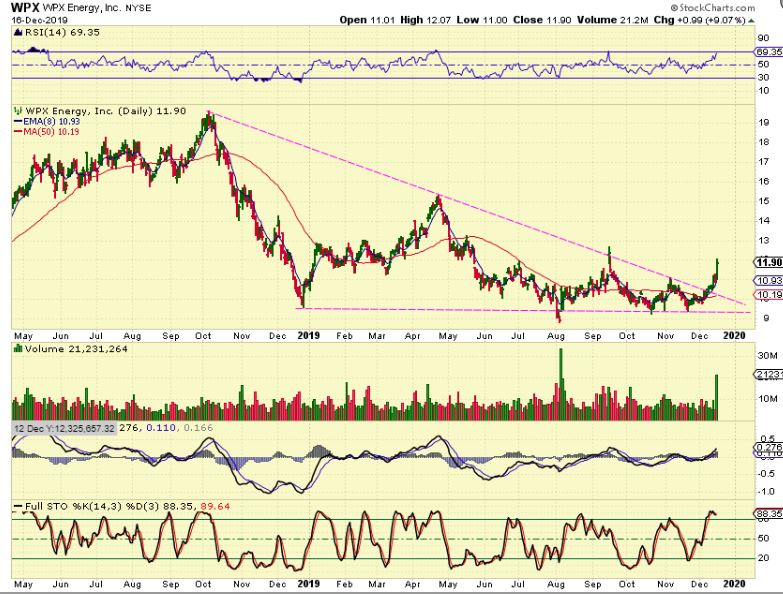Click the bold 2019 label under stochastic panel

click(308, 584)
